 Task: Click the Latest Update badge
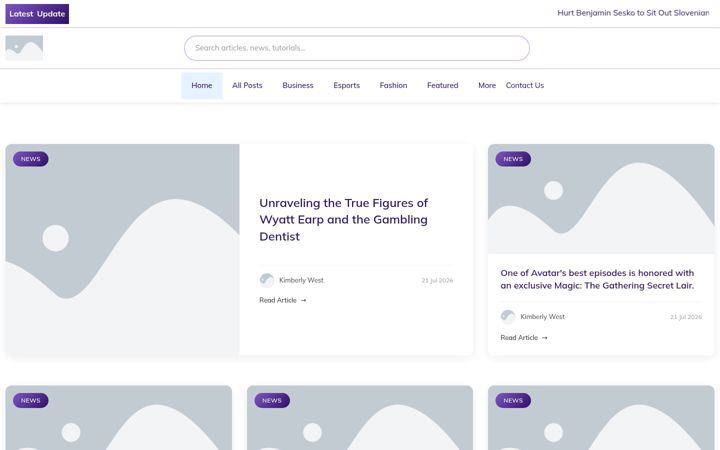(x=37, y=14)
